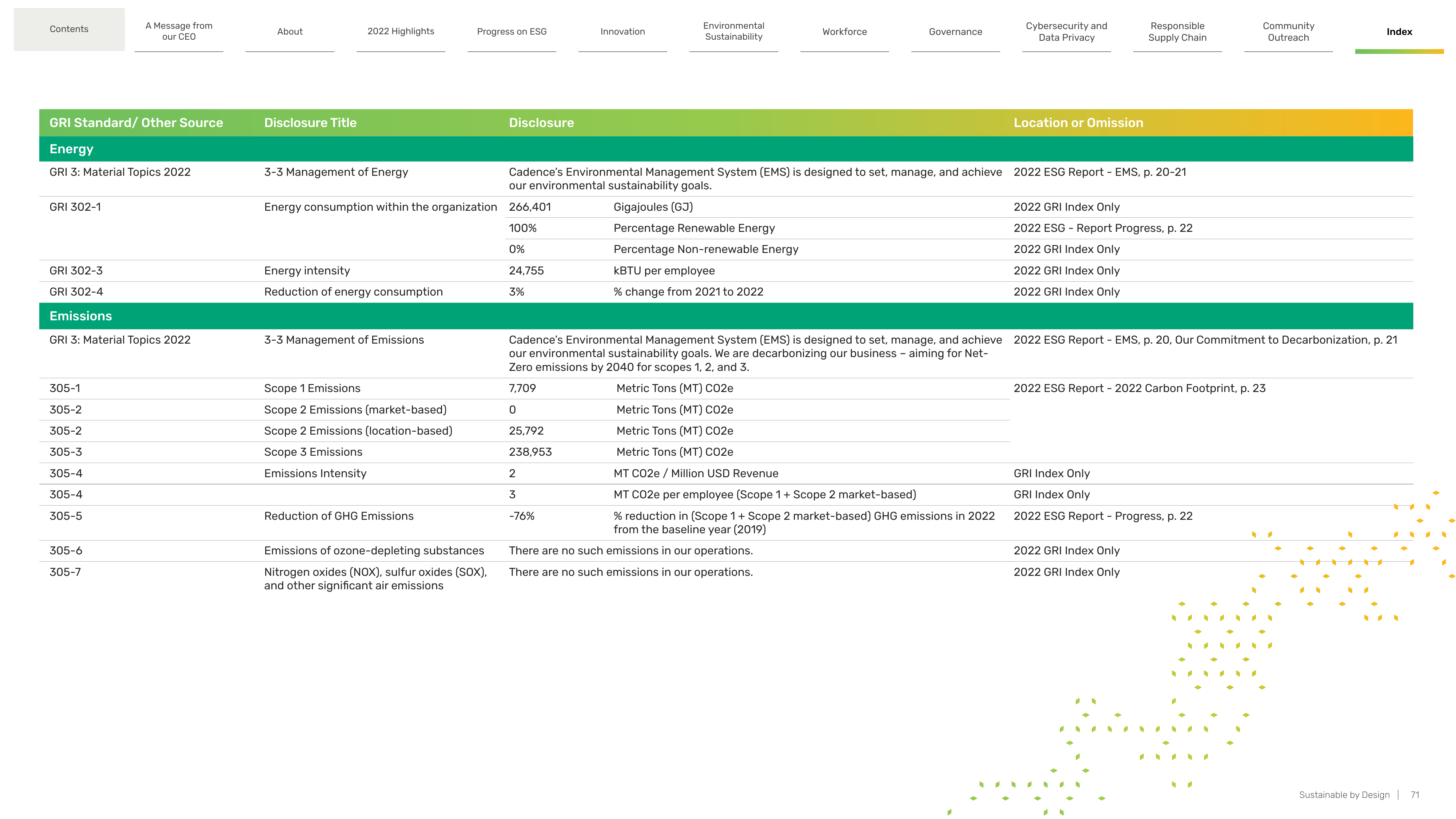1456x819 pixels.
Task: Click Scope 2 Emissions (market-based) title
Action: (355, 409)
